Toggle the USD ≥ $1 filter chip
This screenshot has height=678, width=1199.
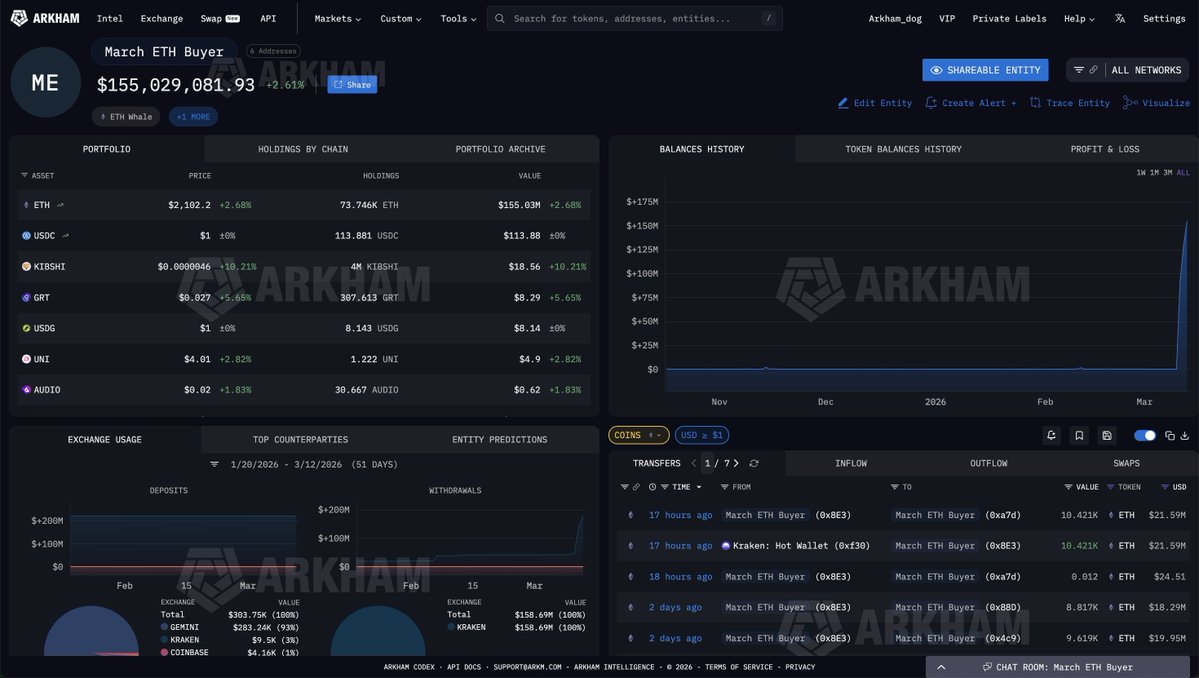(x=702, y=435)
